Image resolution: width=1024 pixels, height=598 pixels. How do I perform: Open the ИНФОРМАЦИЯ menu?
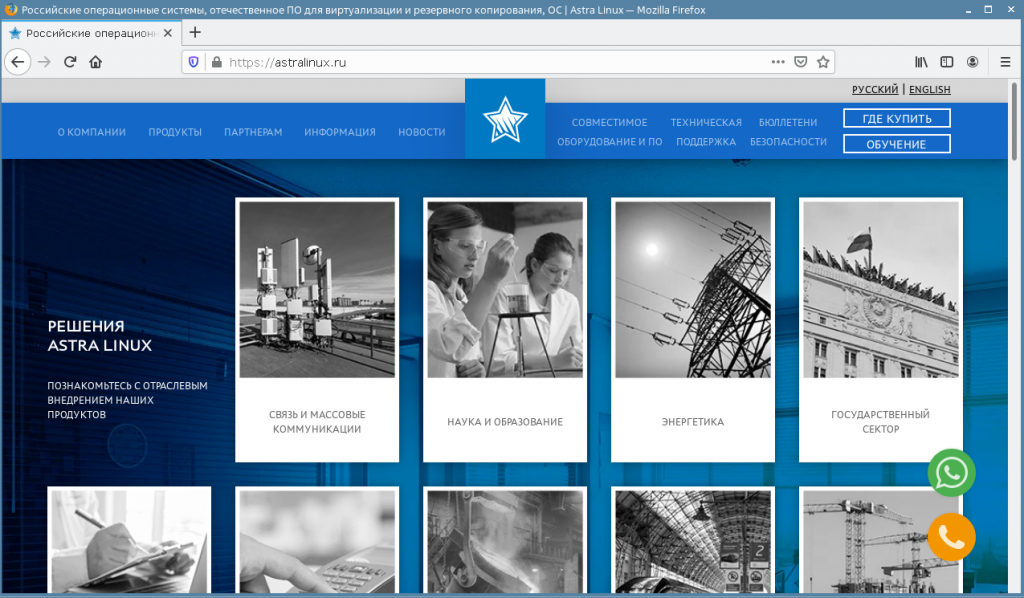click(340, 132)
